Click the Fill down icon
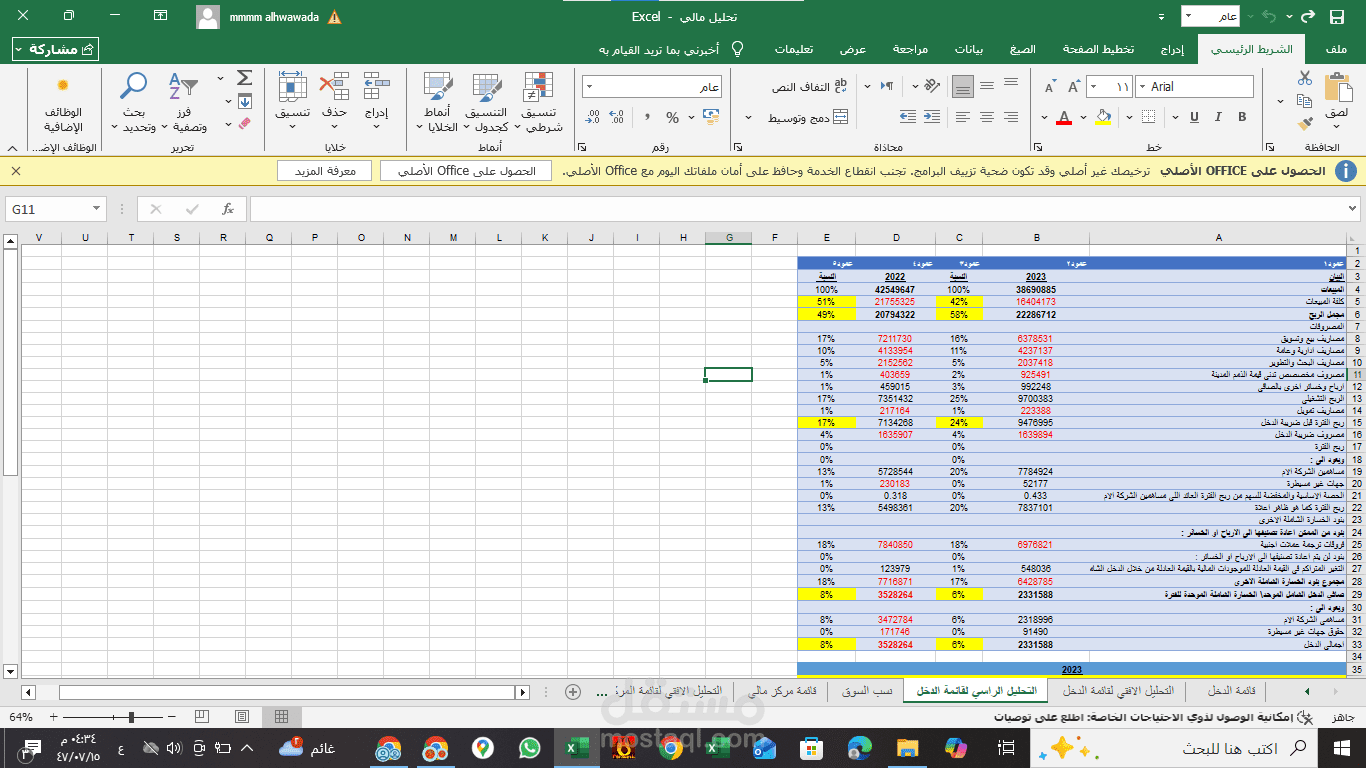The width and height of the screenshot is (1366, 768). point(244,101)
